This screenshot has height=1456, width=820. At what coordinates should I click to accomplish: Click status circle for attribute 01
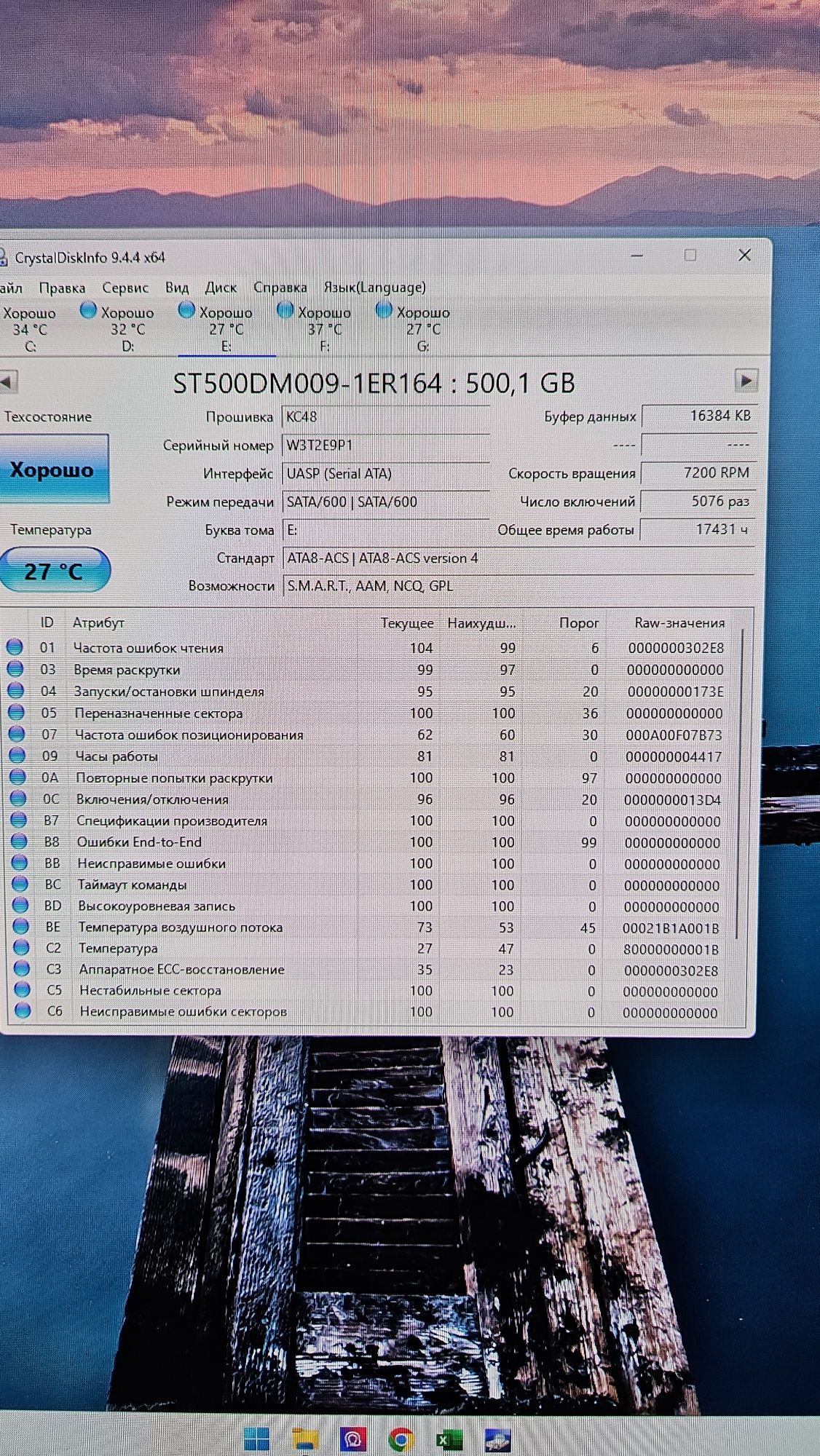14,646
